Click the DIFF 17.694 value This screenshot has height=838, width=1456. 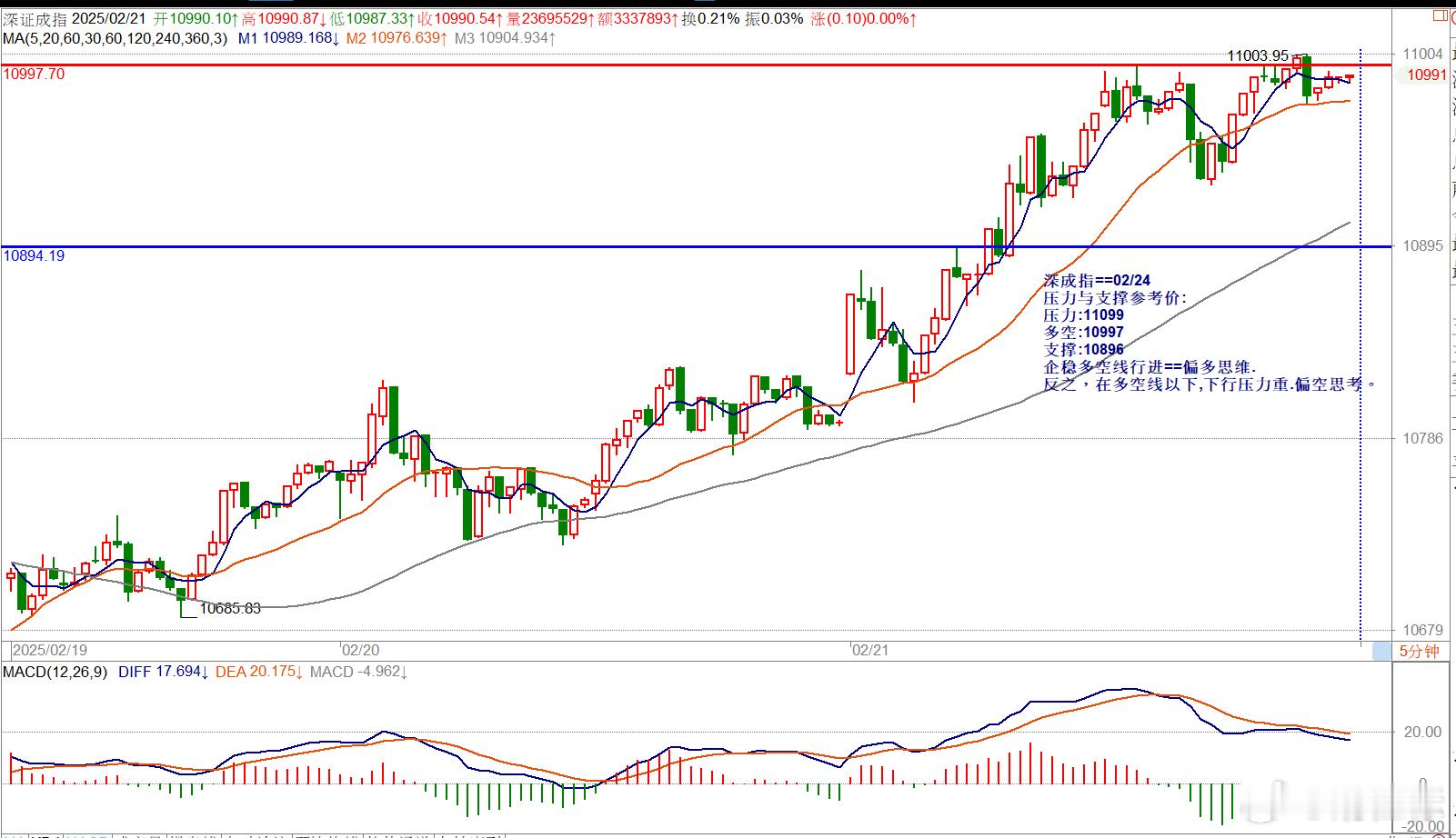[x=164, y=672]
